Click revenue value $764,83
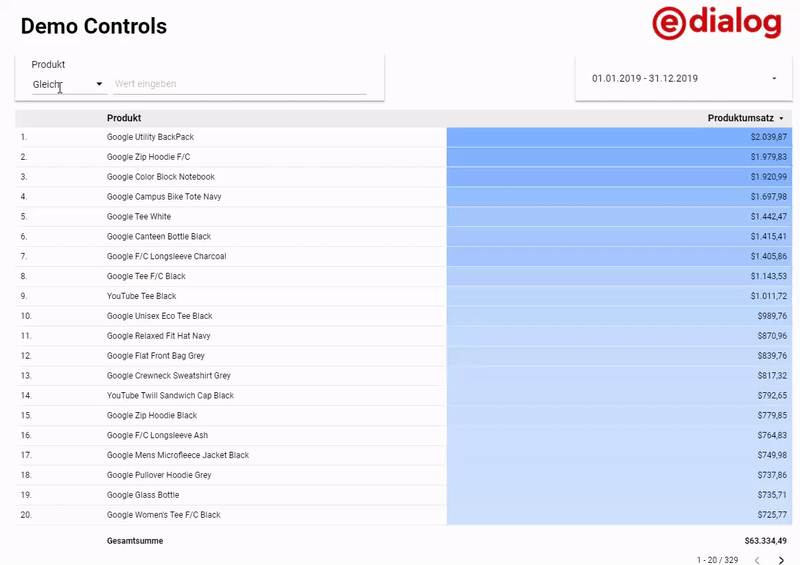800x565 pixels. (772, 435)
